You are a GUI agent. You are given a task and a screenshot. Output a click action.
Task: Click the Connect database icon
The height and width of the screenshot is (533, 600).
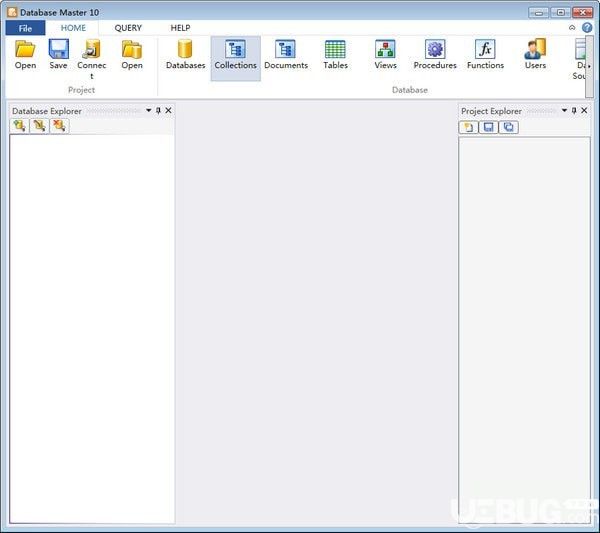coord(91,59)
